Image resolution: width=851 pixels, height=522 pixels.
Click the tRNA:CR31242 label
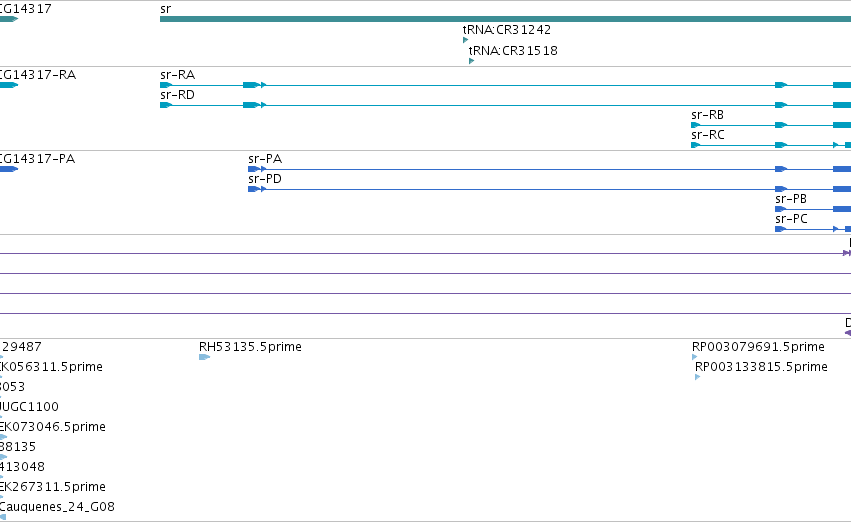[x=506, y=30]
